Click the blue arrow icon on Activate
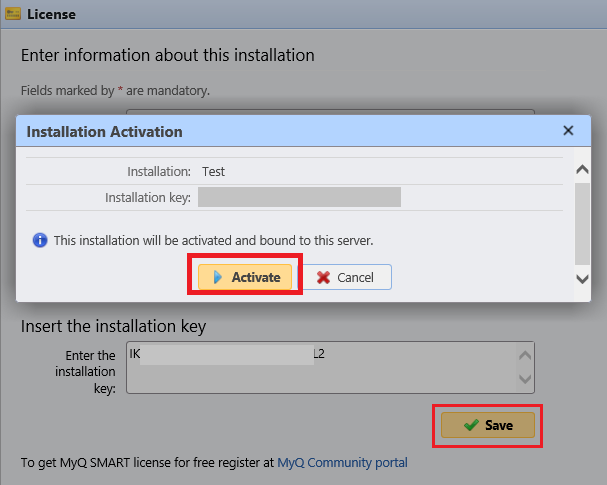Image resolution: width=607 pixels, height=485 pixels. click(x=217, y=277)
